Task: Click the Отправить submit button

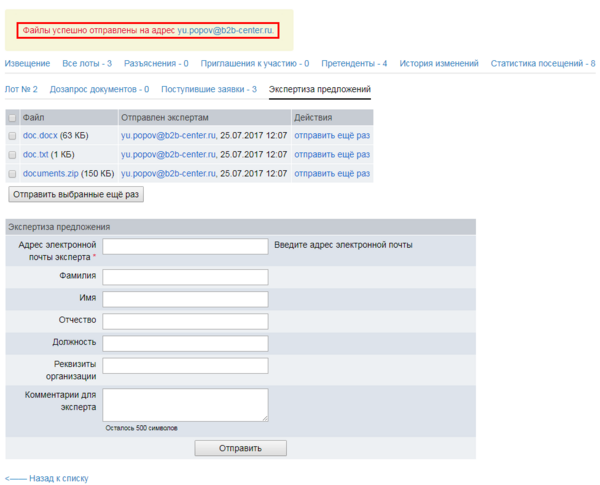Action: click(x=240, y=448)
